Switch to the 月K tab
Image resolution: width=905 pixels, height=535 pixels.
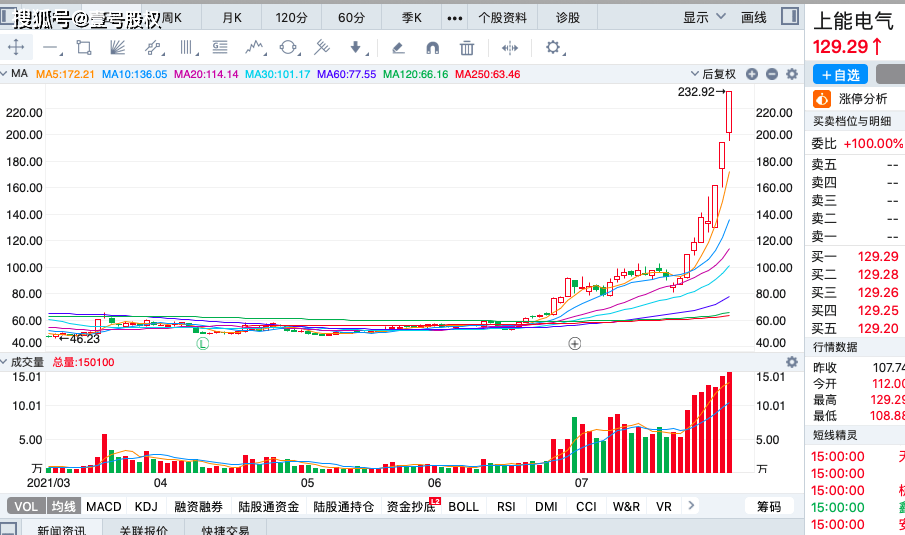232,17
